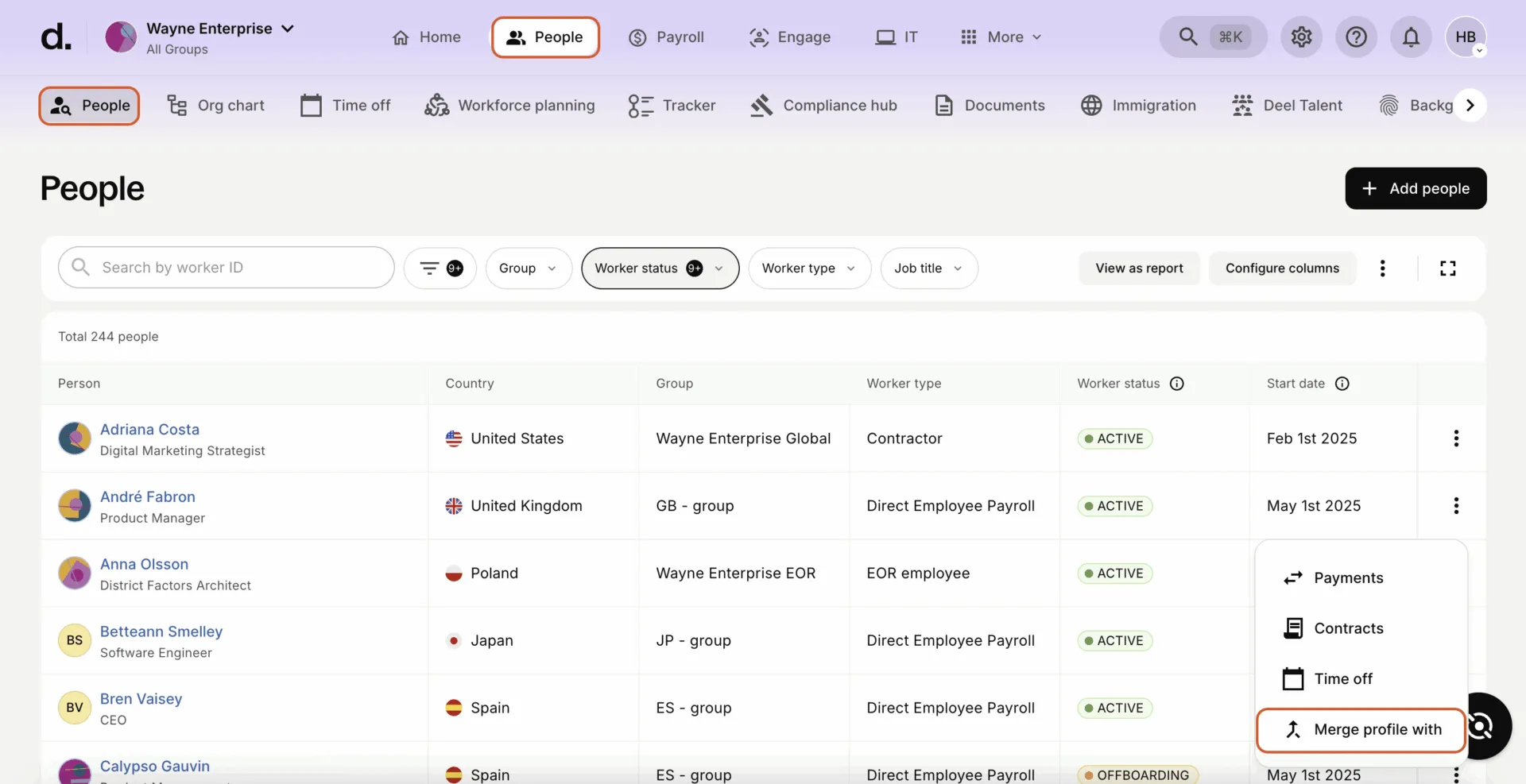Image resolution: width=1526 pixels, height=784 pixels.
Task: Click the Search by worker ID field
Action: click(x=226, y=268)
